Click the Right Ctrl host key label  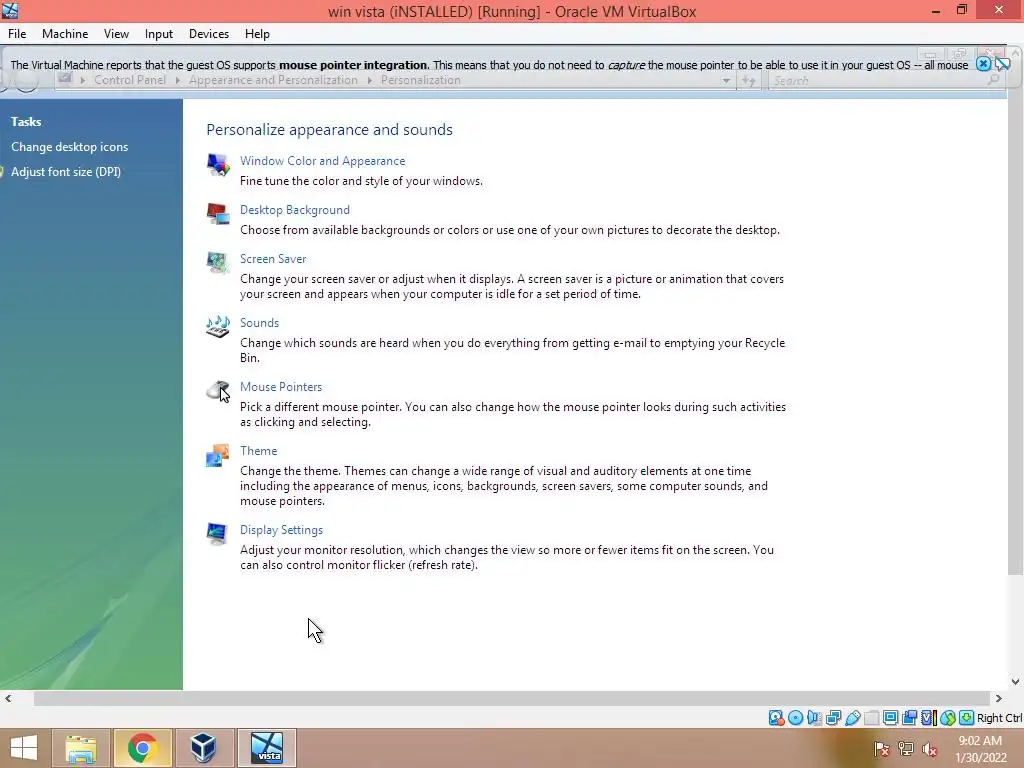point(999,718)
